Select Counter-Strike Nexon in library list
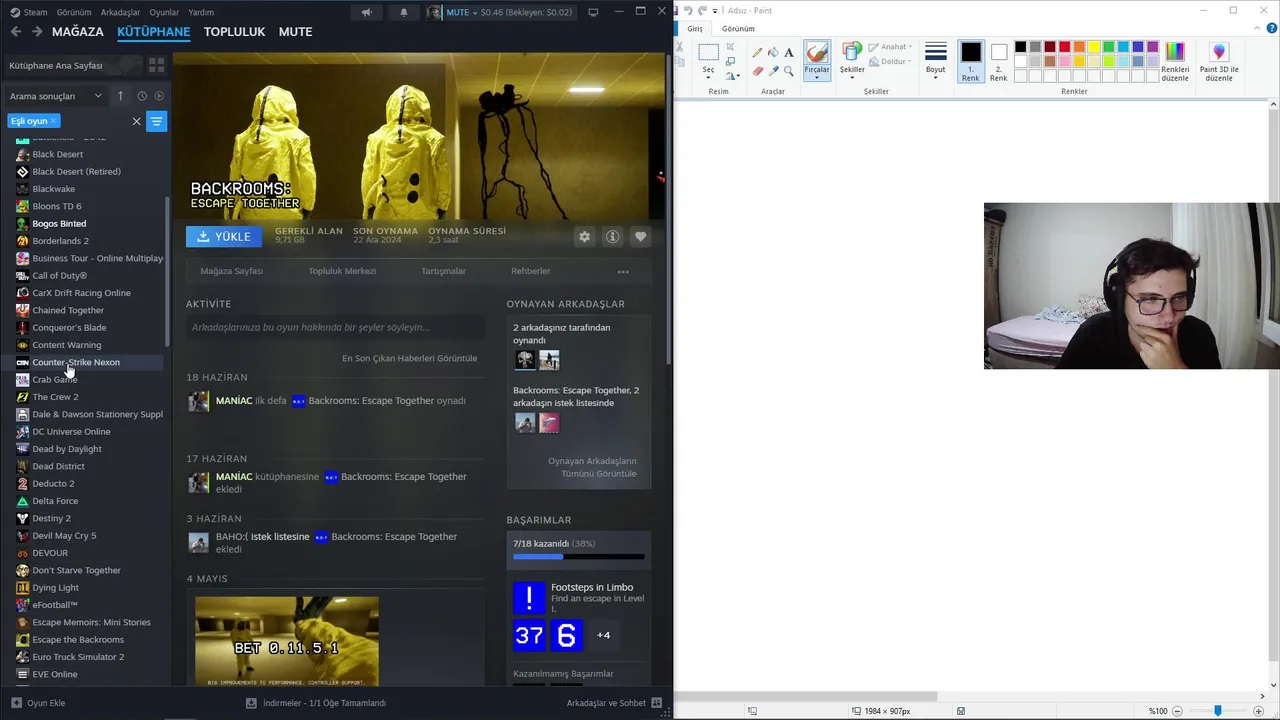This screenshot has height=720, width=1280. [x=75, y=362]
